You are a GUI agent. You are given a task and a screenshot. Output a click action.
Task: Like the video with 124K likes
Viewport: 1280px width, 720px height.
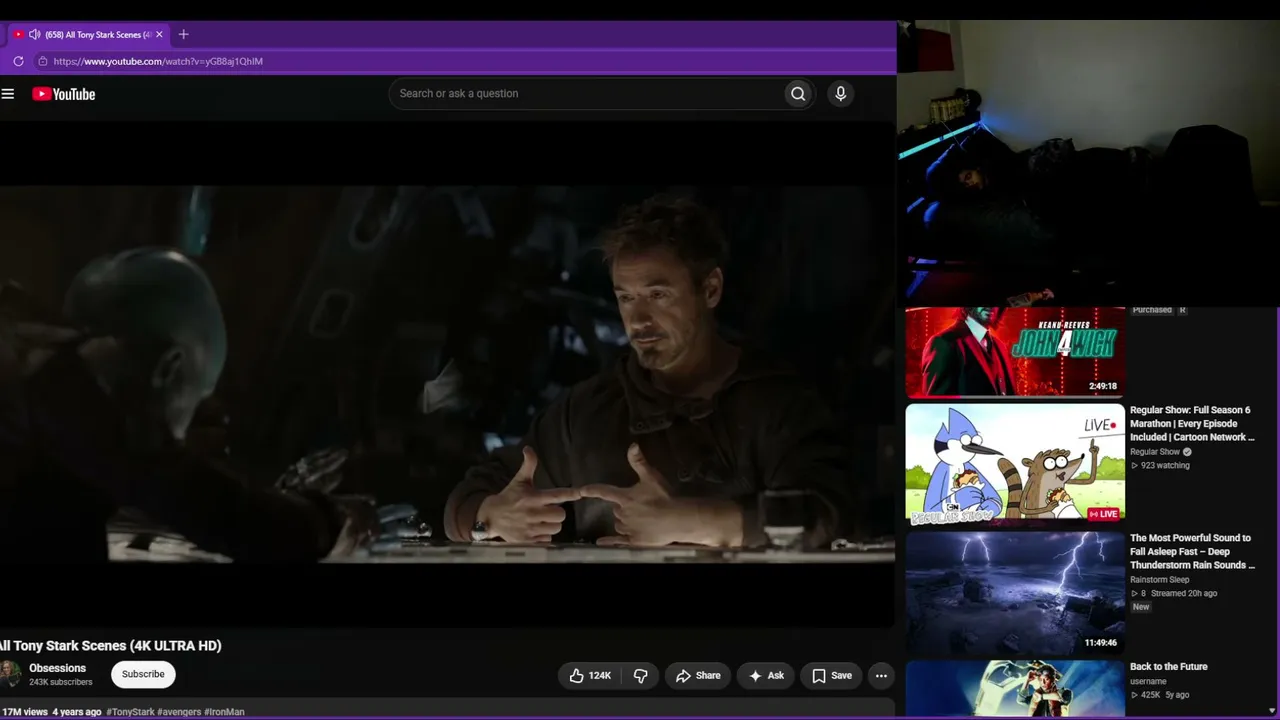point(589,676)
